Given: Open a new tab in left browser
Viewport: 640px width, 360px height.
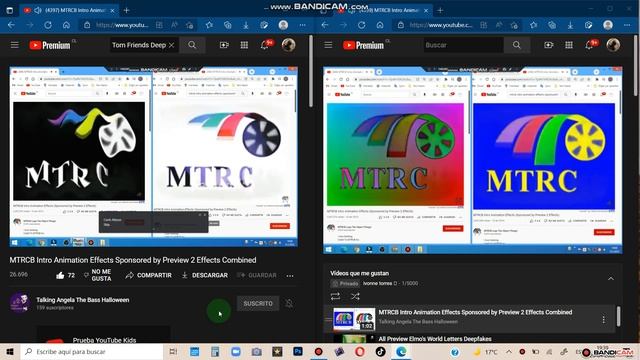Looking at the screenshot, I should pos(127,10).
